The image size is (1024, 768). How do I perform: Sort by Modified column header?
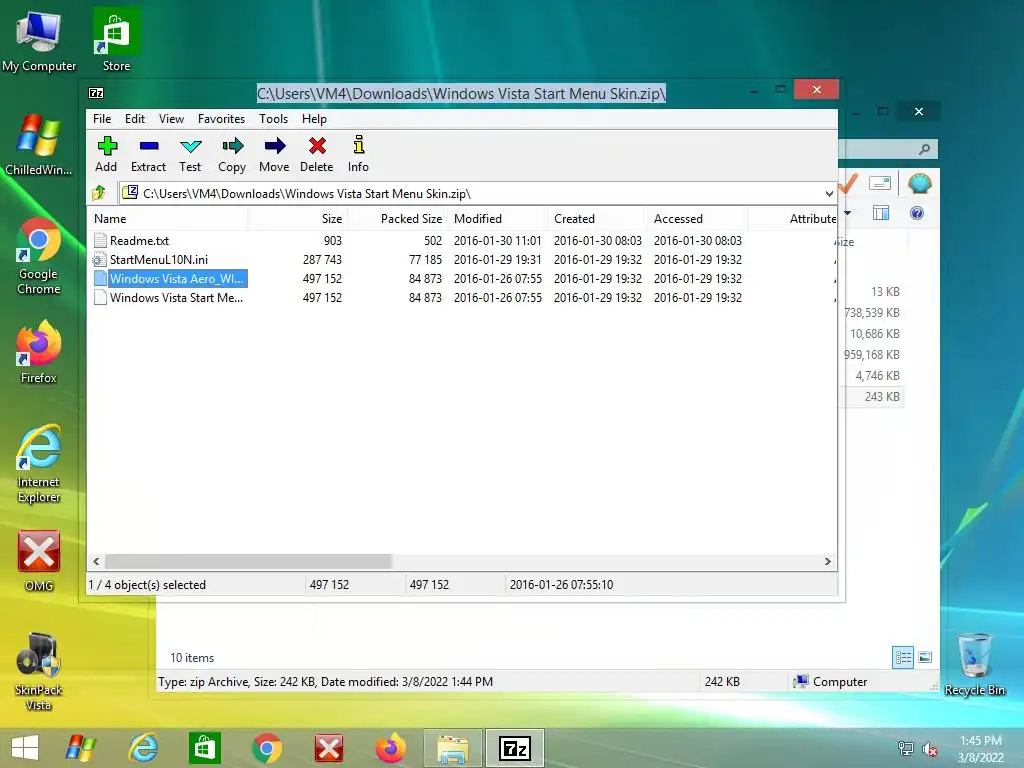pyautogui.click(x=497, y=219)
